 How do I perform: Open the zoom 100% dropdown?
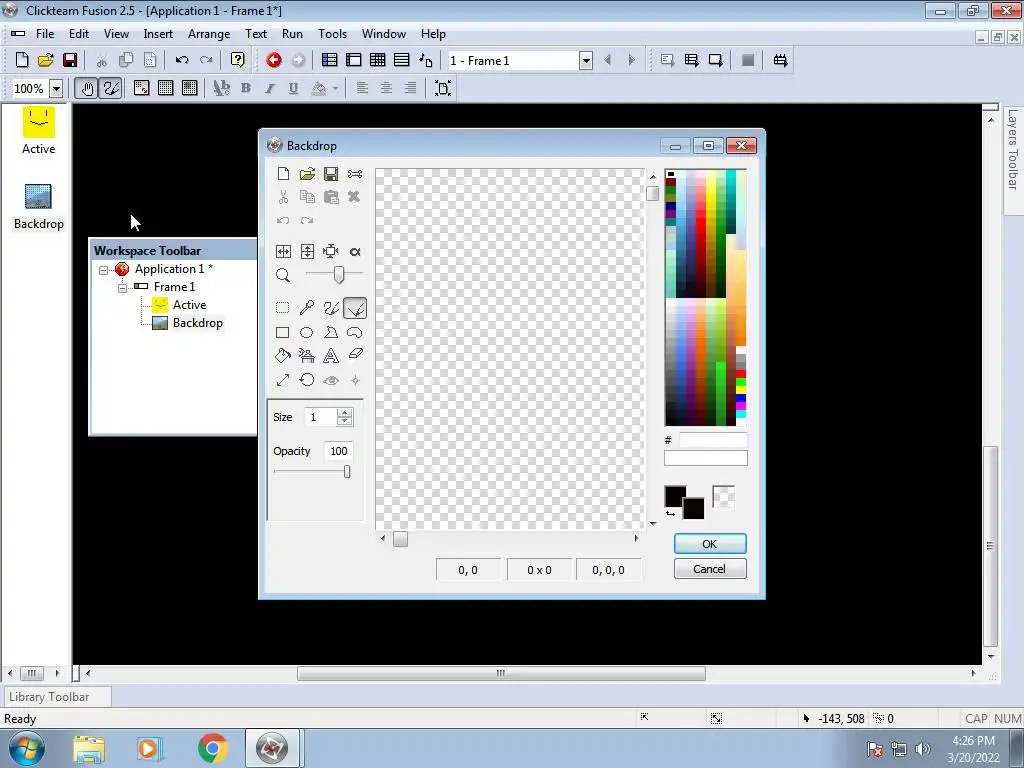[56, 89]
